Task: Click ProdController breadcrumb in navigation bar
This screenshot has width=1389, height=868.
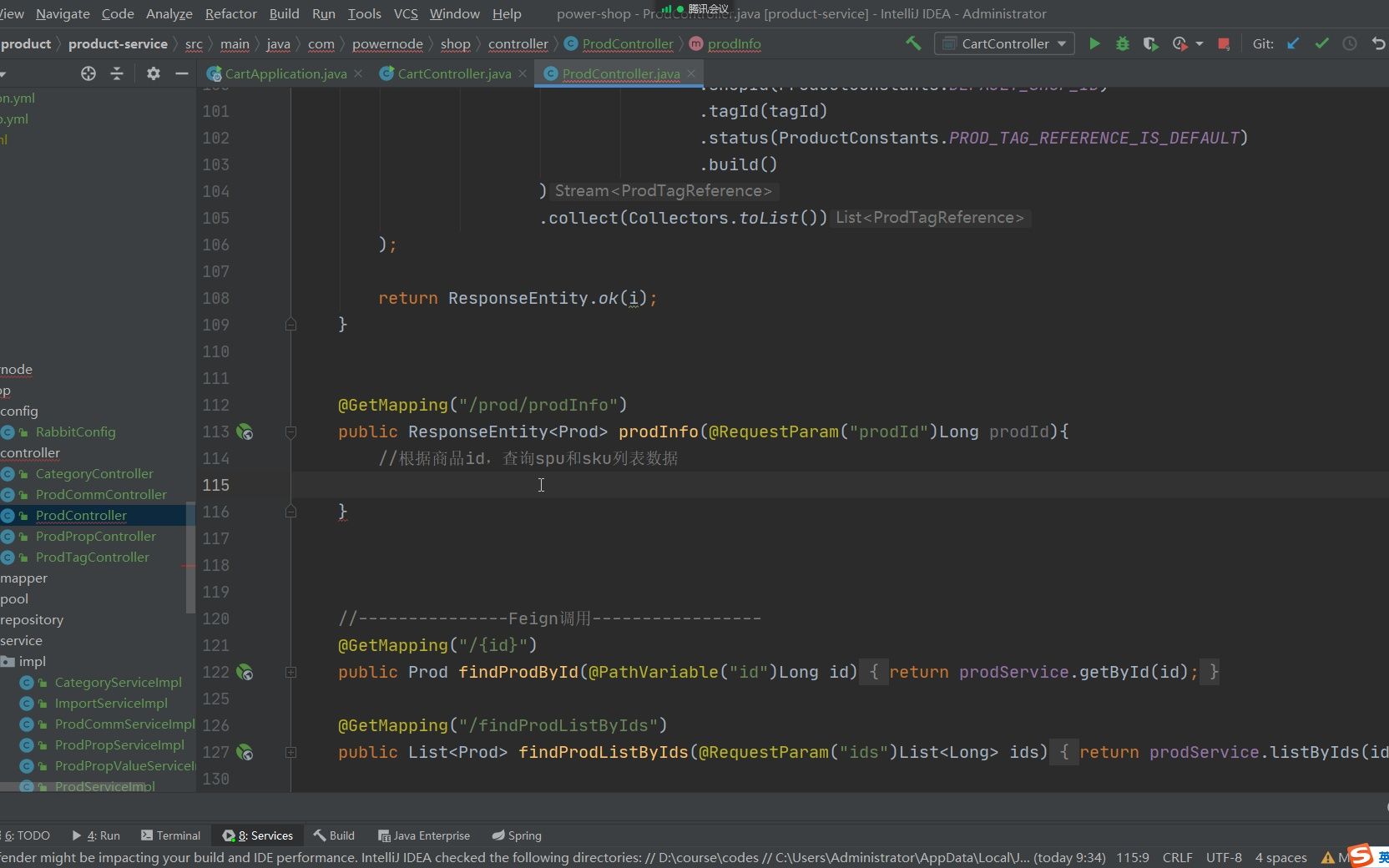Action: [619, 43]
